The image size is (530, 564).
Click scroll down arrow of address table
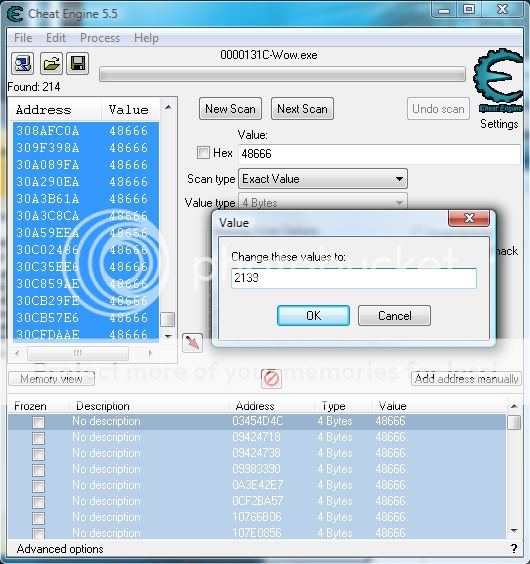coord(514,531)
